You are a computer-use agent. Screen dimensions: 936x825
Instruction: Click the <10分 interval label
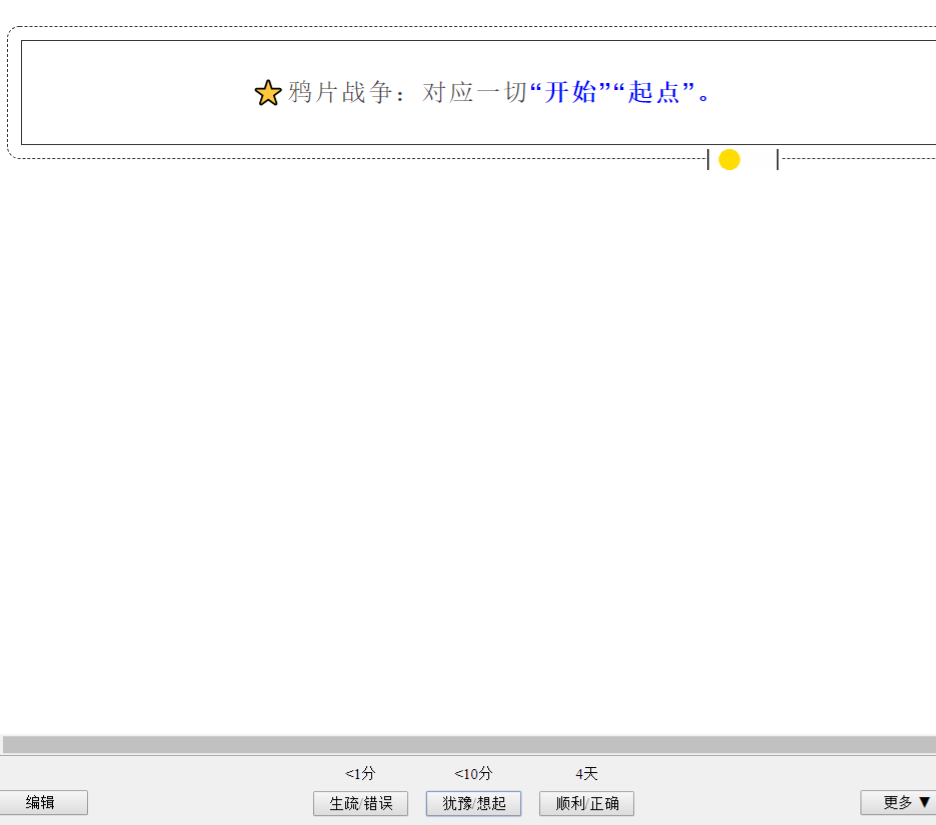point(473,774)
